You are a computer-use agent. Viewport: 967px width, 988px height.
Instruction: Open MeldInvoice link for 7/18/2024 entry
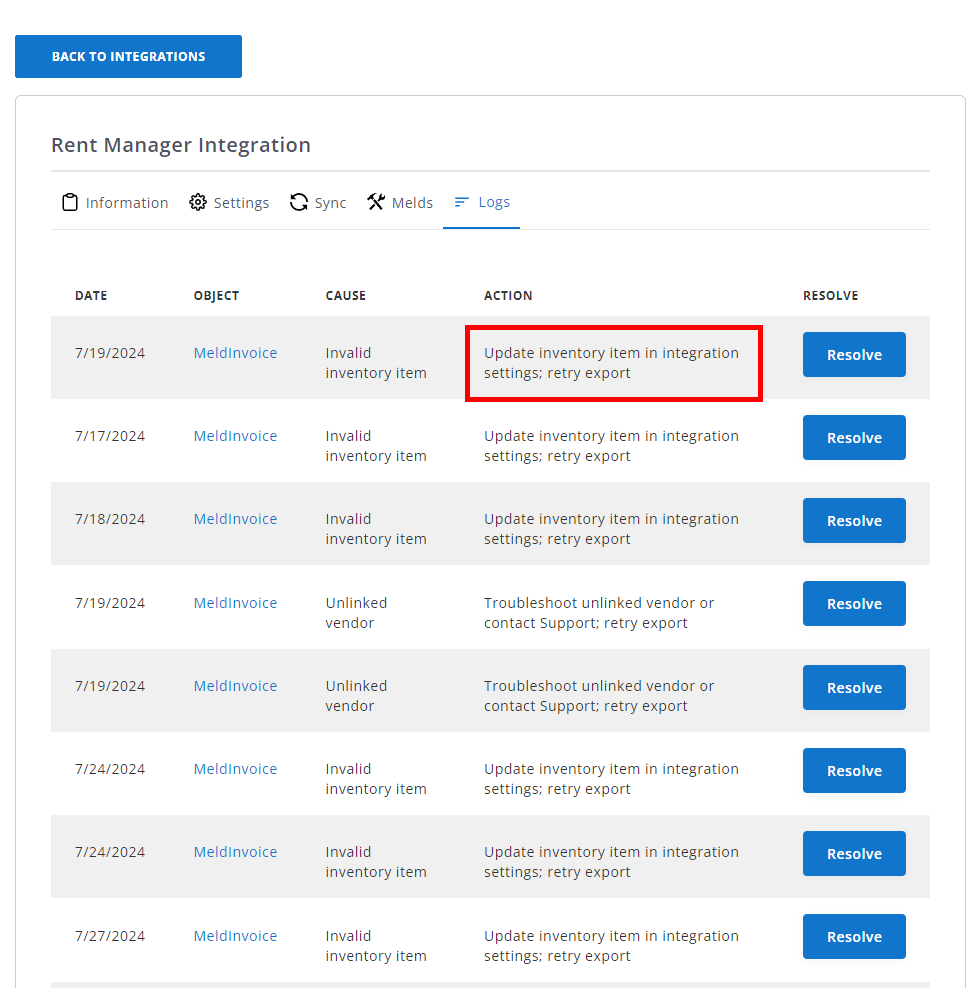235,519
